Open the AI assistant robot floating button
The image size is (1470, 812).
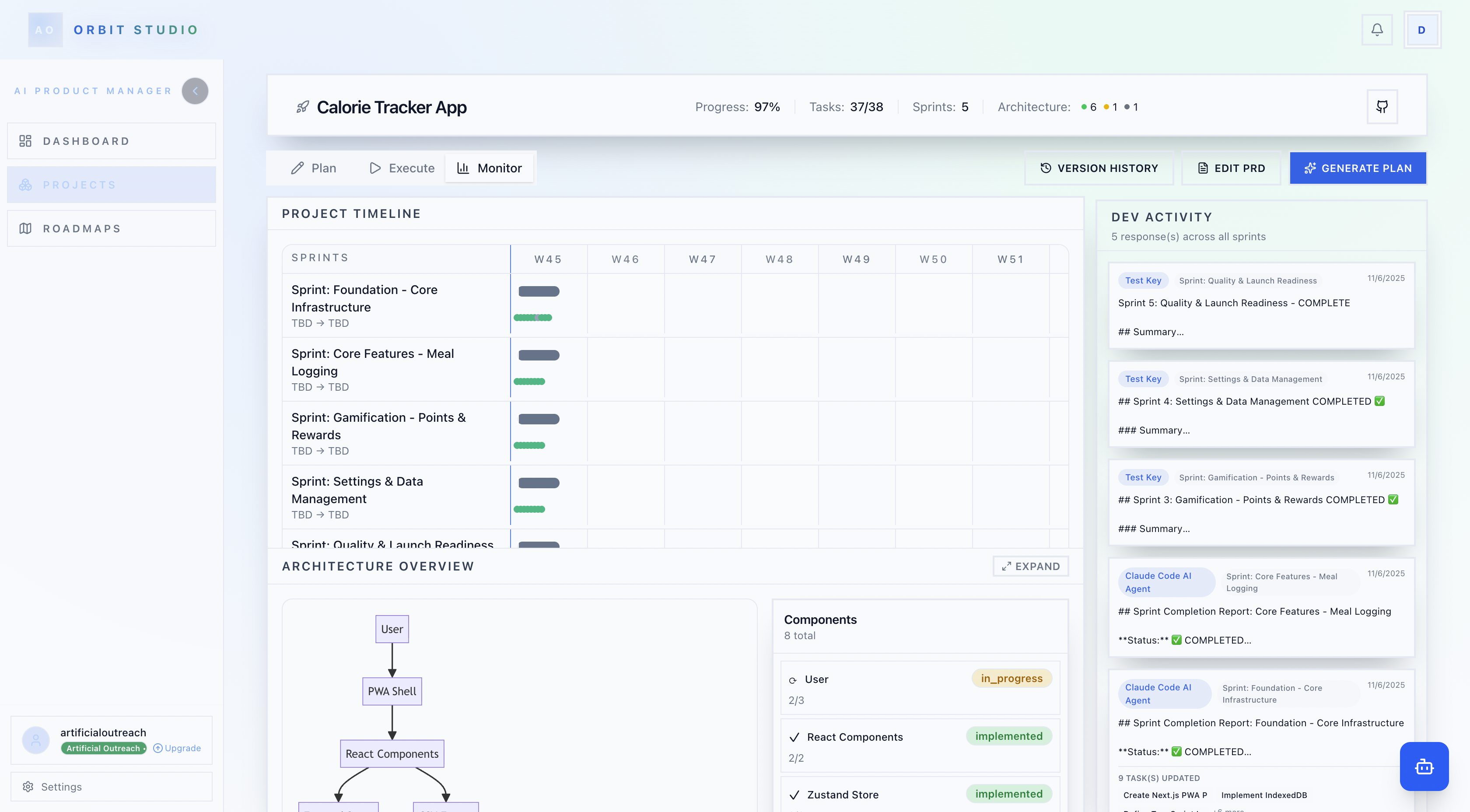click(x=1424, y=766)
